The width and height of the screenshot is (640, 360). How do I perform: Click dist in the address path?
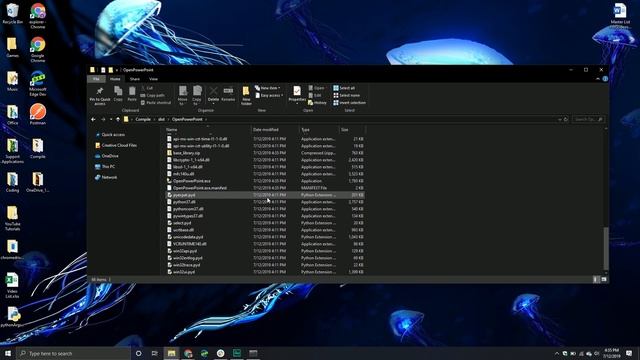(161, 119)
